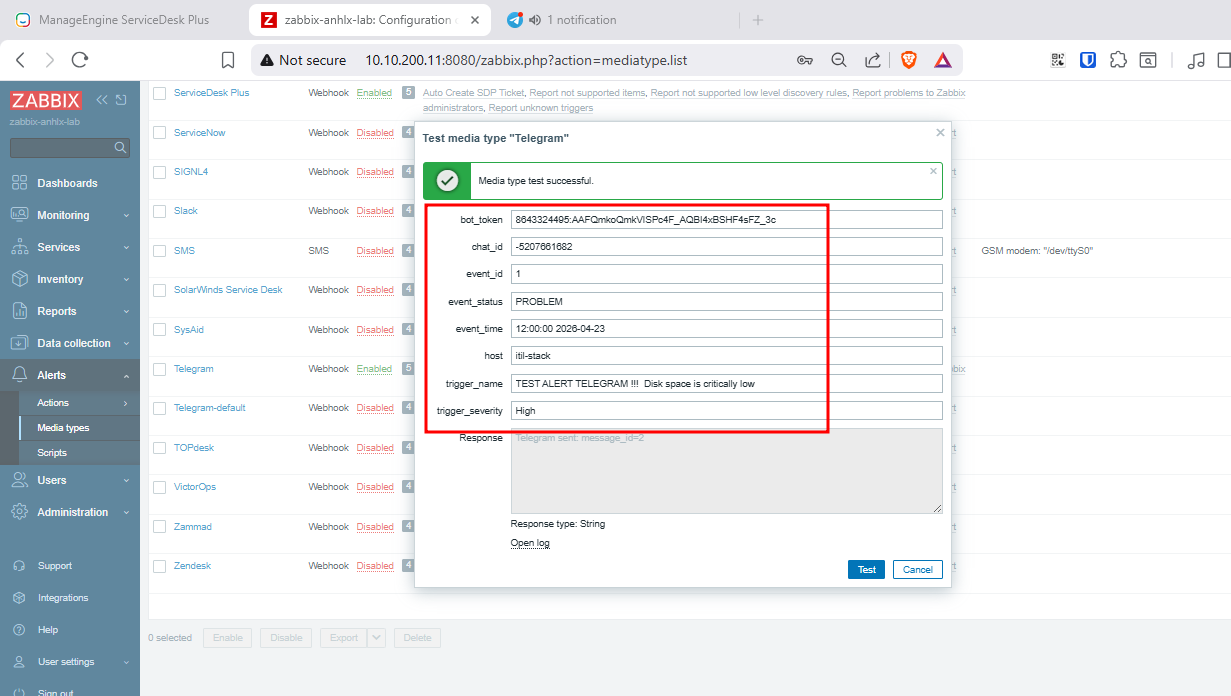Bookmark this page via bookmark icon
This screenshot has width=1231, height=696.
pyautogui.click(x=228, y=60)
